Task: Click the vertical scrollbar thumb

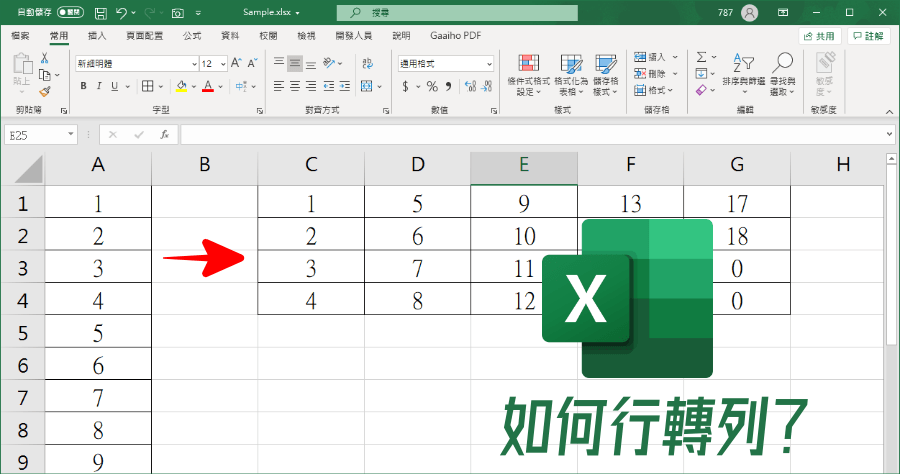Action: click(891, 255)
